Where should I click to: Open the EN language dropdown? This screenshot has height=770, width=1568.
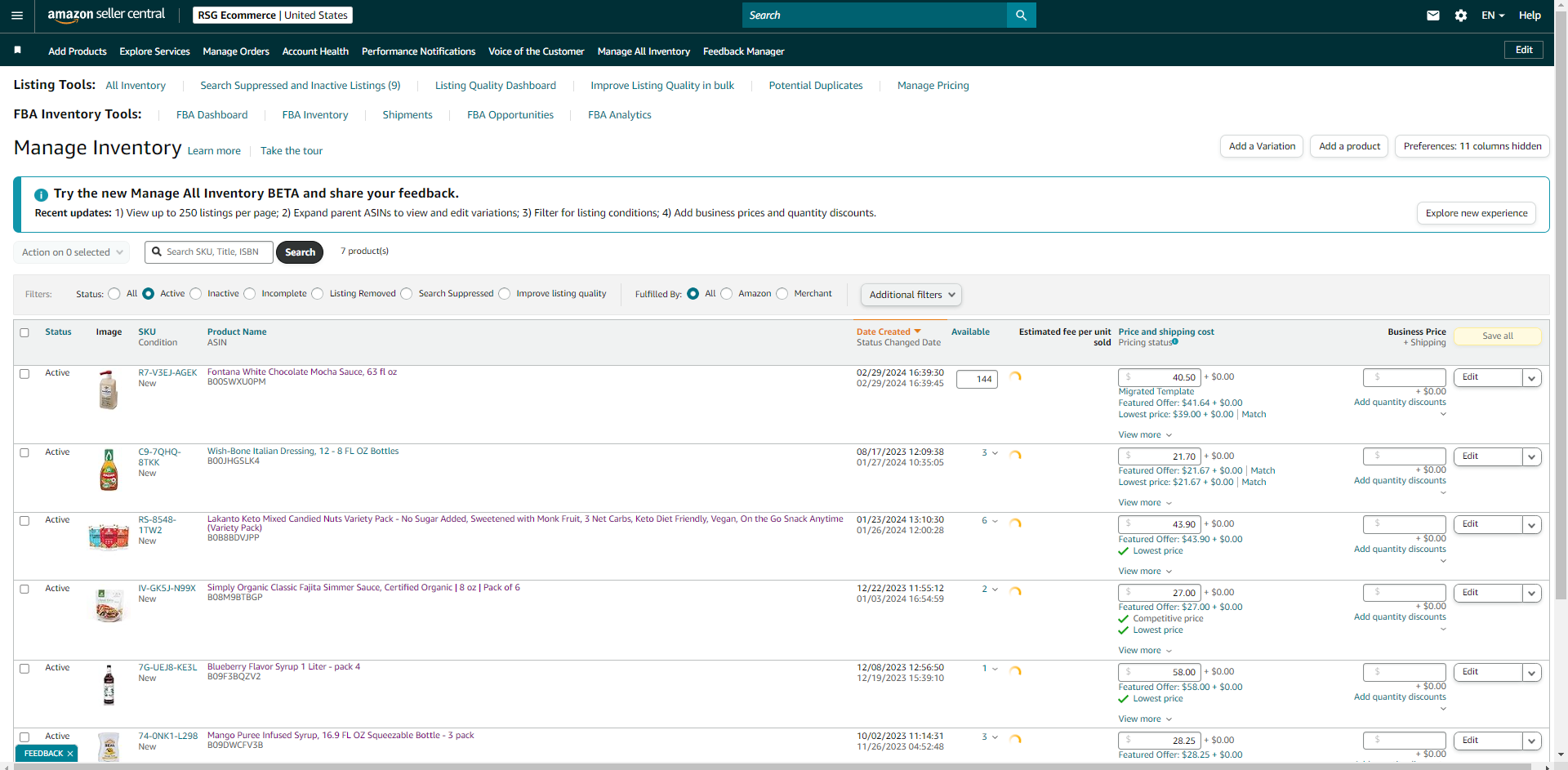coord(1493,16)
